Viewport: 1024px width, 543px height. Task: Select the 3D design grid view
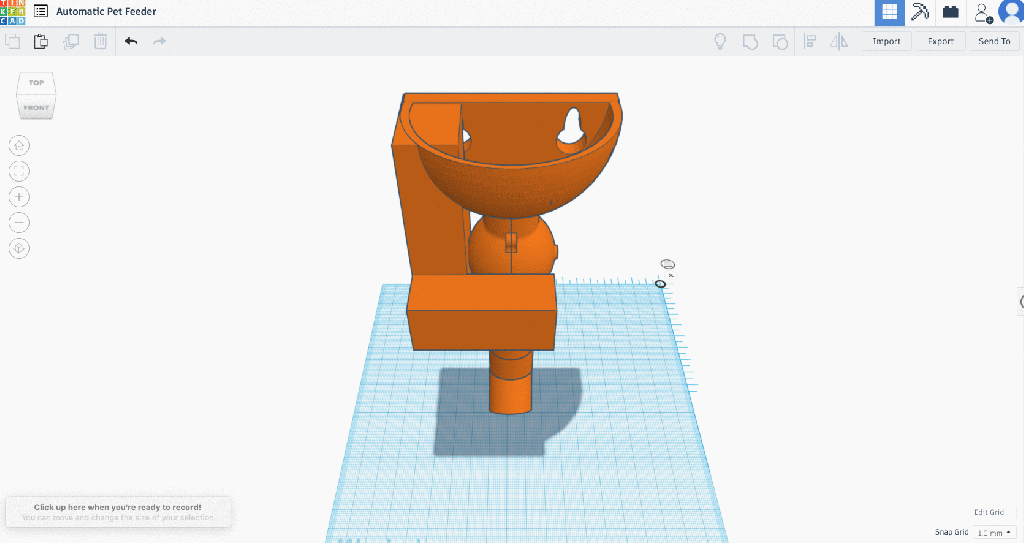(x=890, y=12)
